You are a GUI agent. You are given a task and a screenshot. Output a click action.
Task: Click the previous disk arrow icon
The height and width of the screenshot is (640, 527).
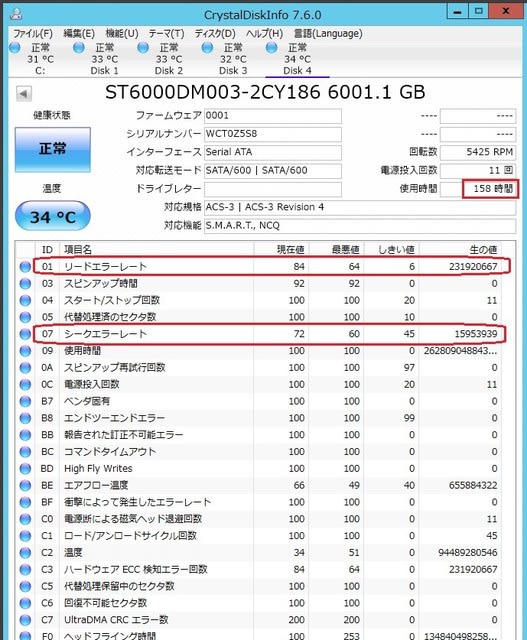pyautogui.click(x=24, y=94)
